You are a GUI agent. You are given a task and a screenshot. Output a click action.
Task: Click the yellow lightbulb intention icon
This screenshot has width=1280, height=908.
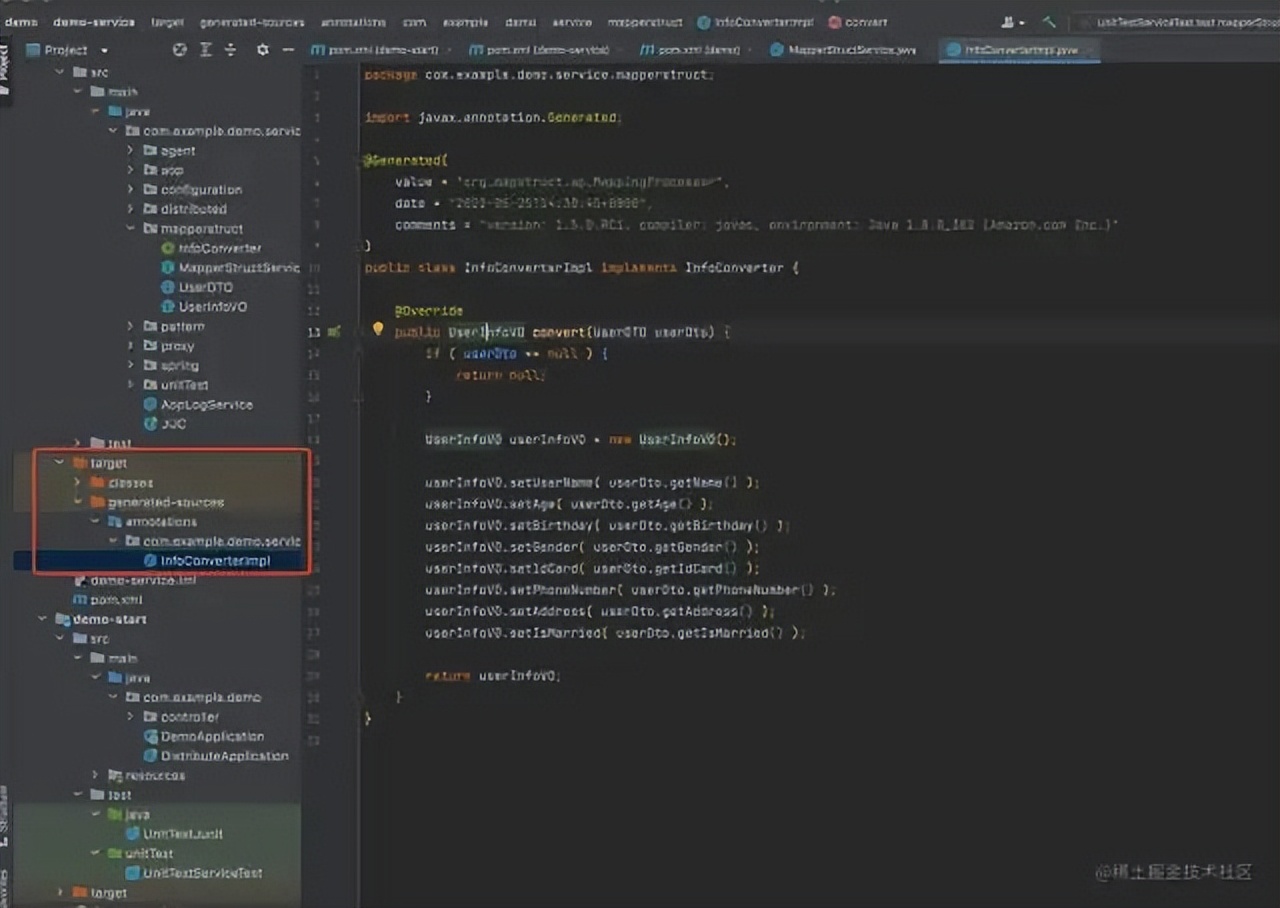coord(378,329)
